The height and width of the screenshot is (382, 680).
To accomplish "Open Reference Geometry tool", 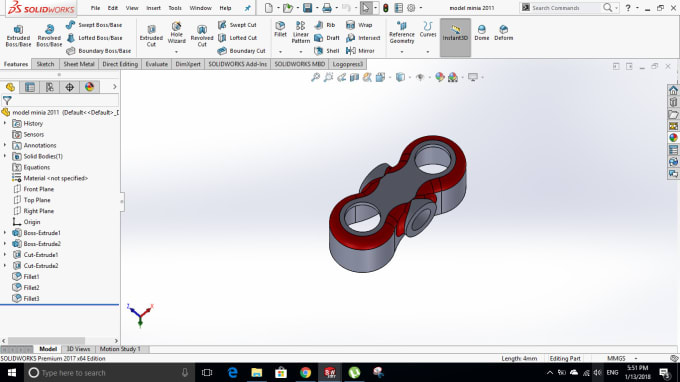I will click(x=402, y=32).
